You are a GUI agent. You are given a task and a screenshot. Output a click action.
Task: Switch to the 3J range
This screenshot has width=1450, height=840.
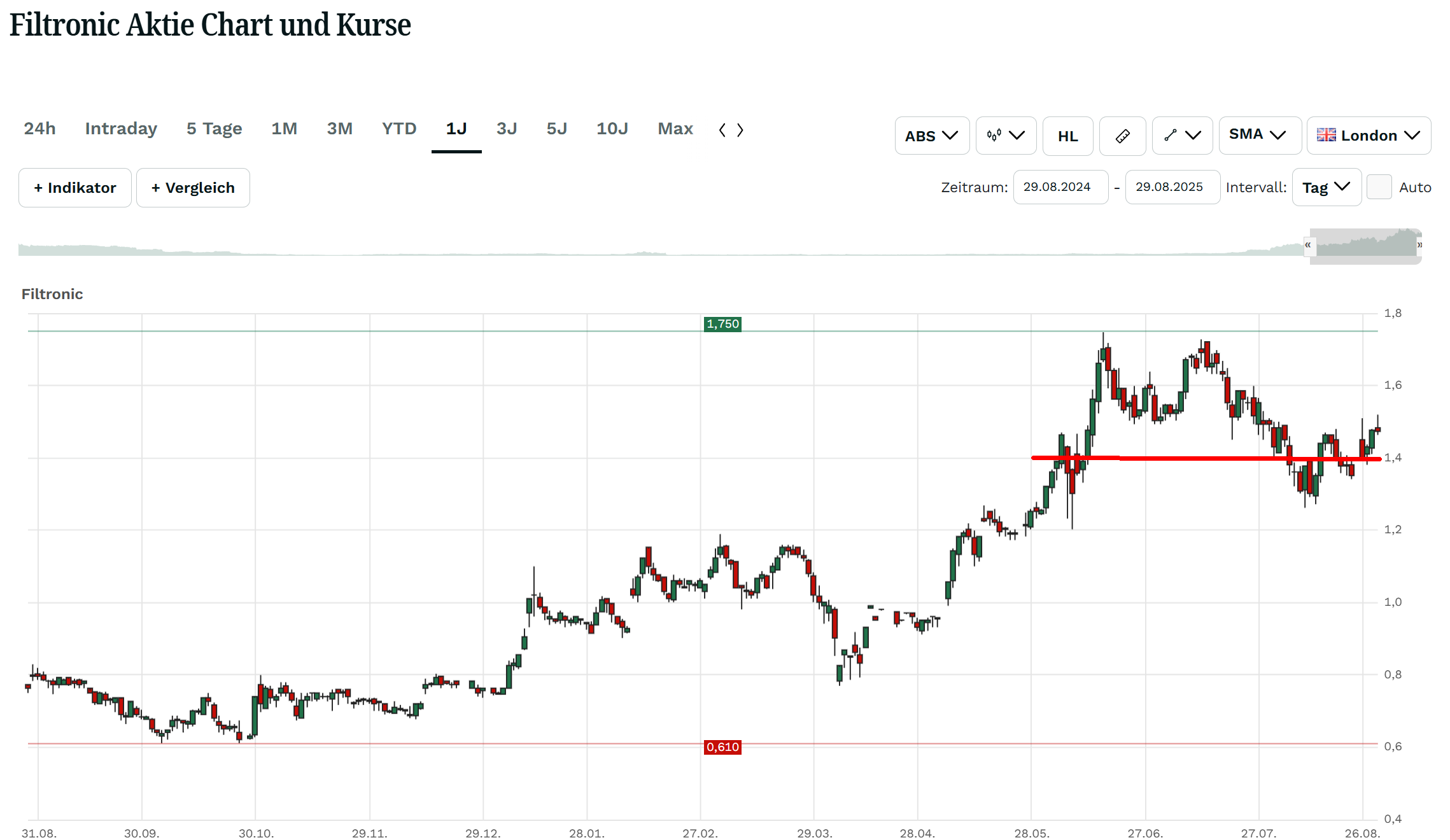[x=507, y=129]
